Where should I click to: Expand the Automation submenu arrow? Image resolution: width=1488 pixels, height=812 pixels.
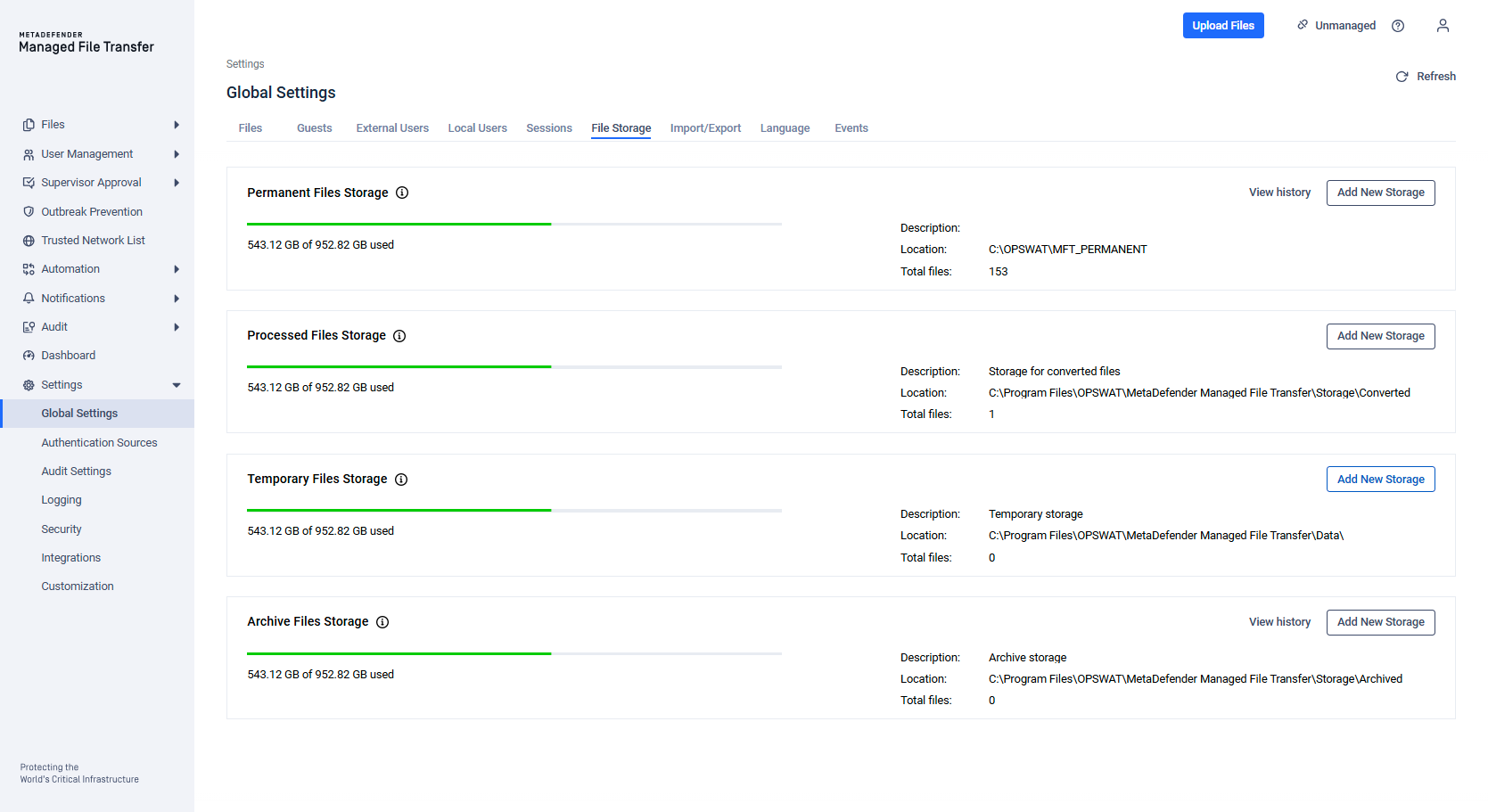pos(177,269)
